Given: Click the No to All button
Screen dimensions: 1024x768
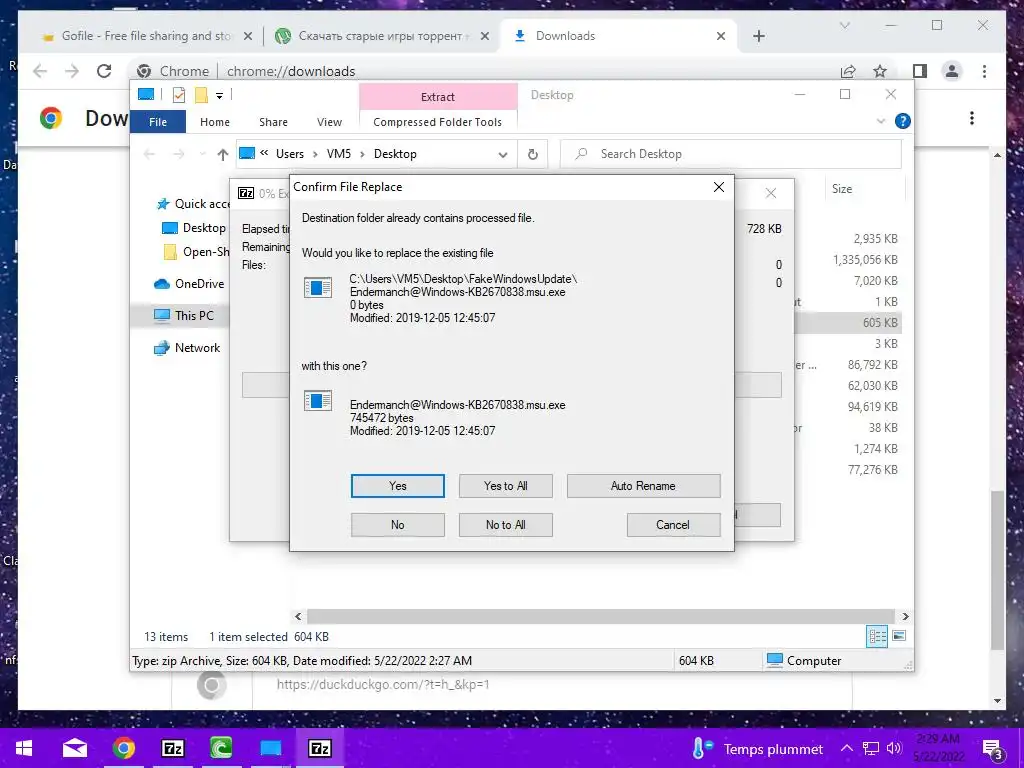Looking at the screenshot, I should click(x=505, y=524).
